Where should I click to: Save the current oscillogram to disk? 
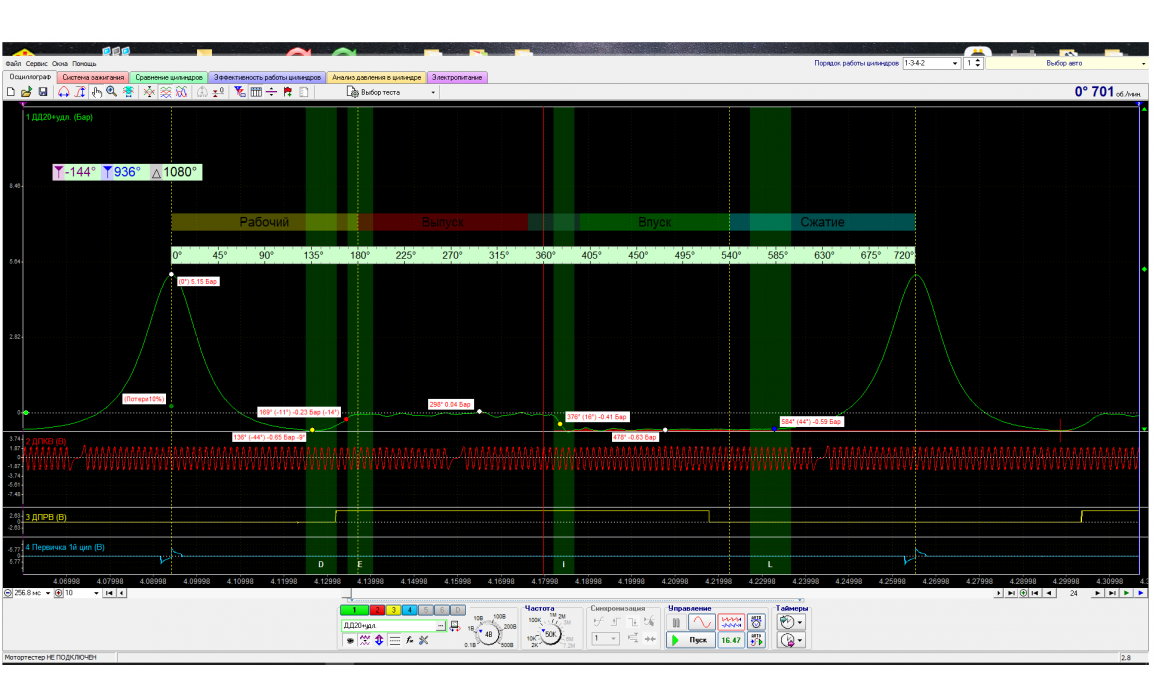tap(43, 92)
